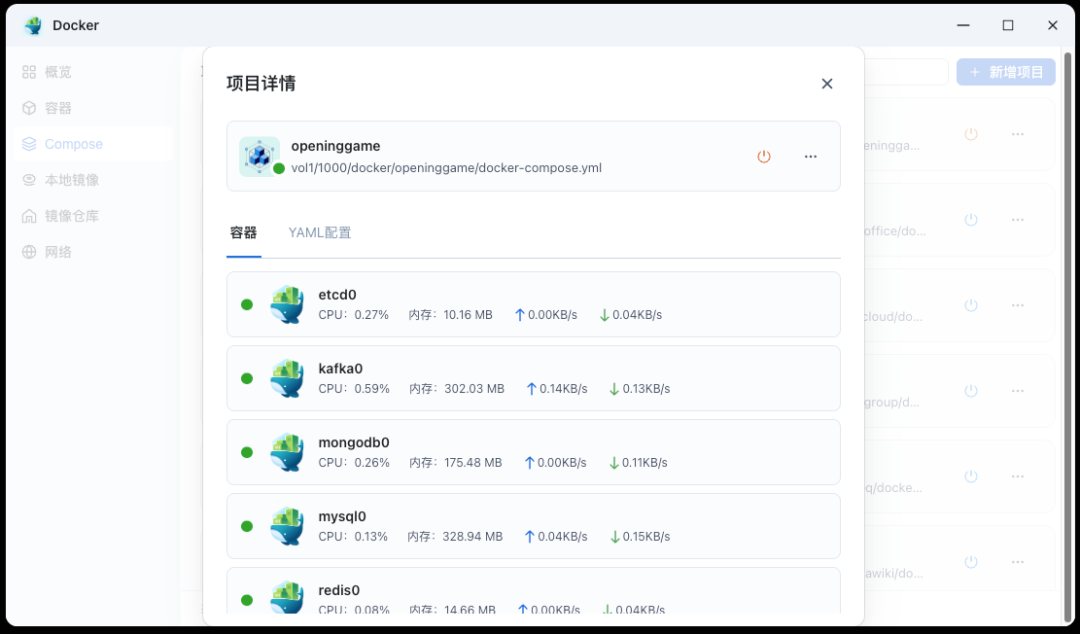Screen dimensions: 1080x634
Task: Click the green status dot next to kafka0
Action: (x=247, y=378)
